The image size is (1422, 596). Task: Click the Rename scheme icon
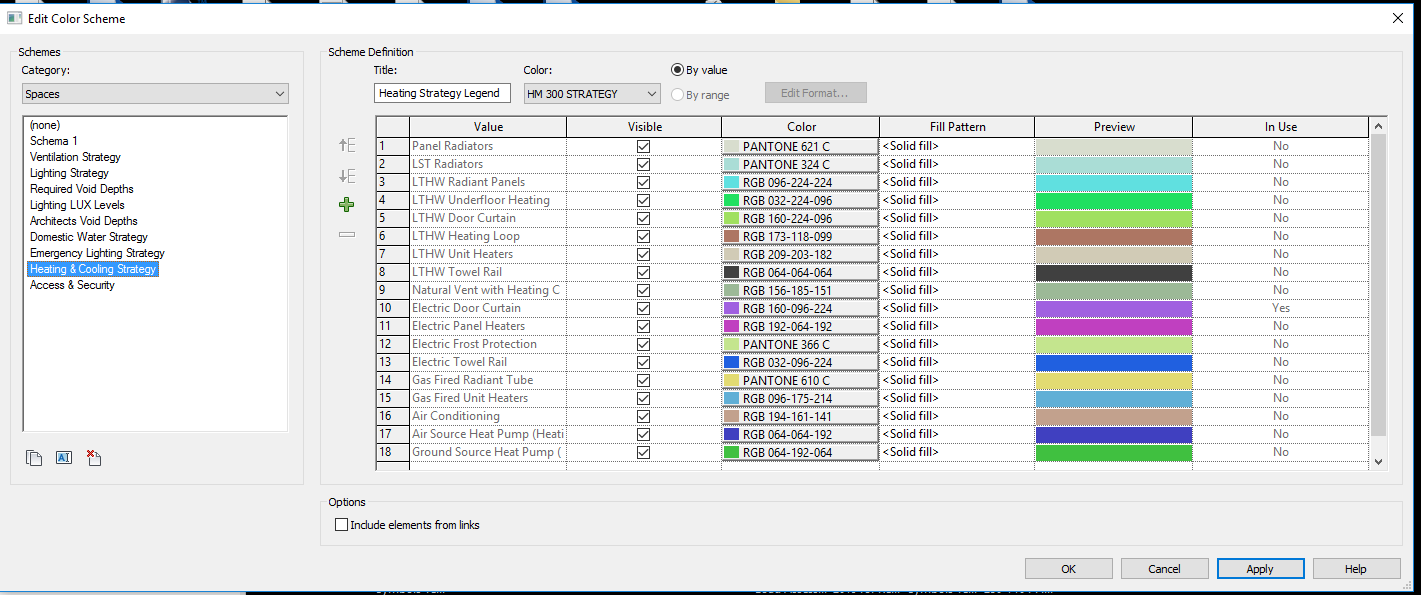click(x=64, y=458)
